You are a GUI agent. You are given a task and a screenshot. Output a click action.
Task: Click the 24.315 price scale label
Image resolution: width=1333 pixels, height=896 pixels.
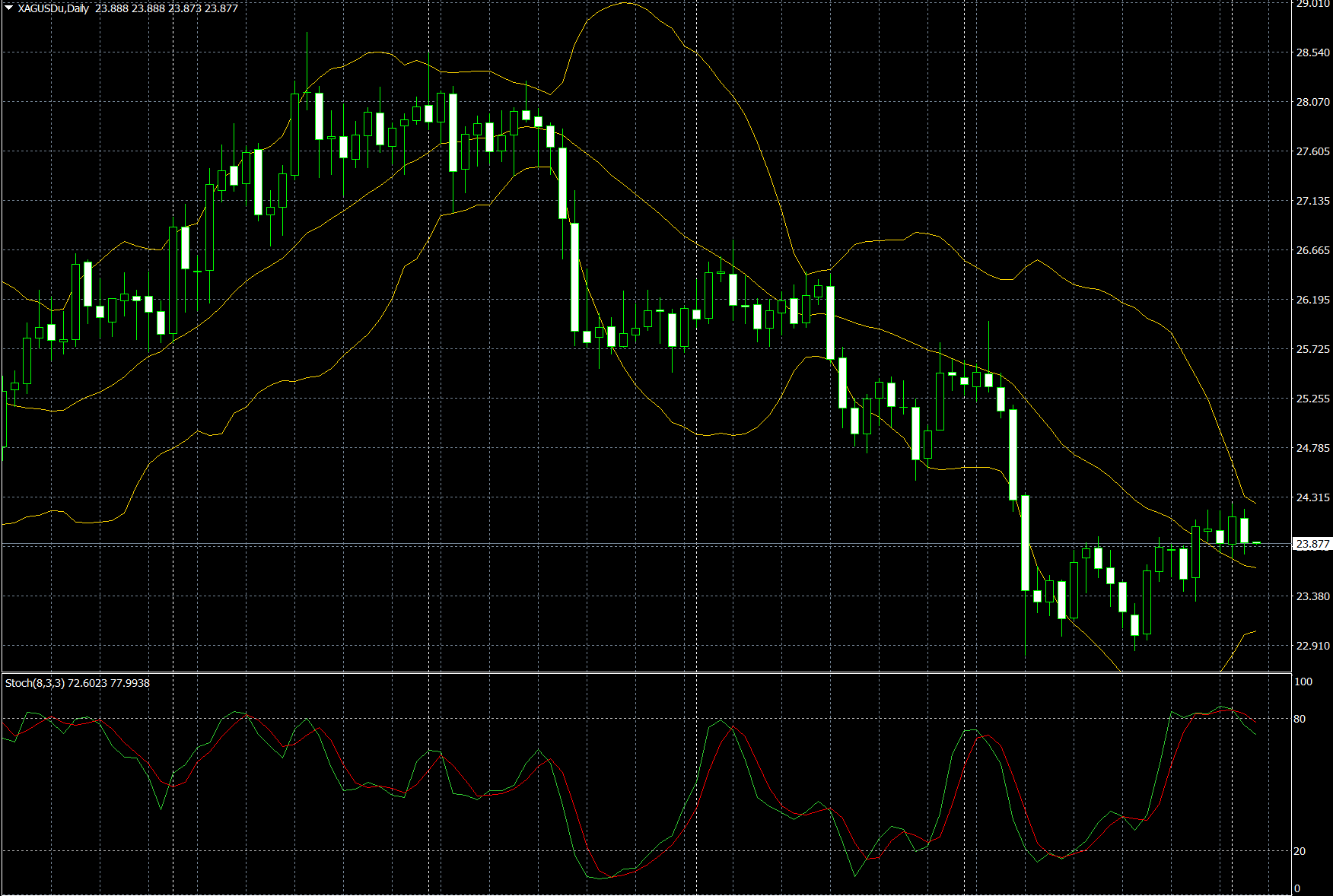tap(1313, 497)
